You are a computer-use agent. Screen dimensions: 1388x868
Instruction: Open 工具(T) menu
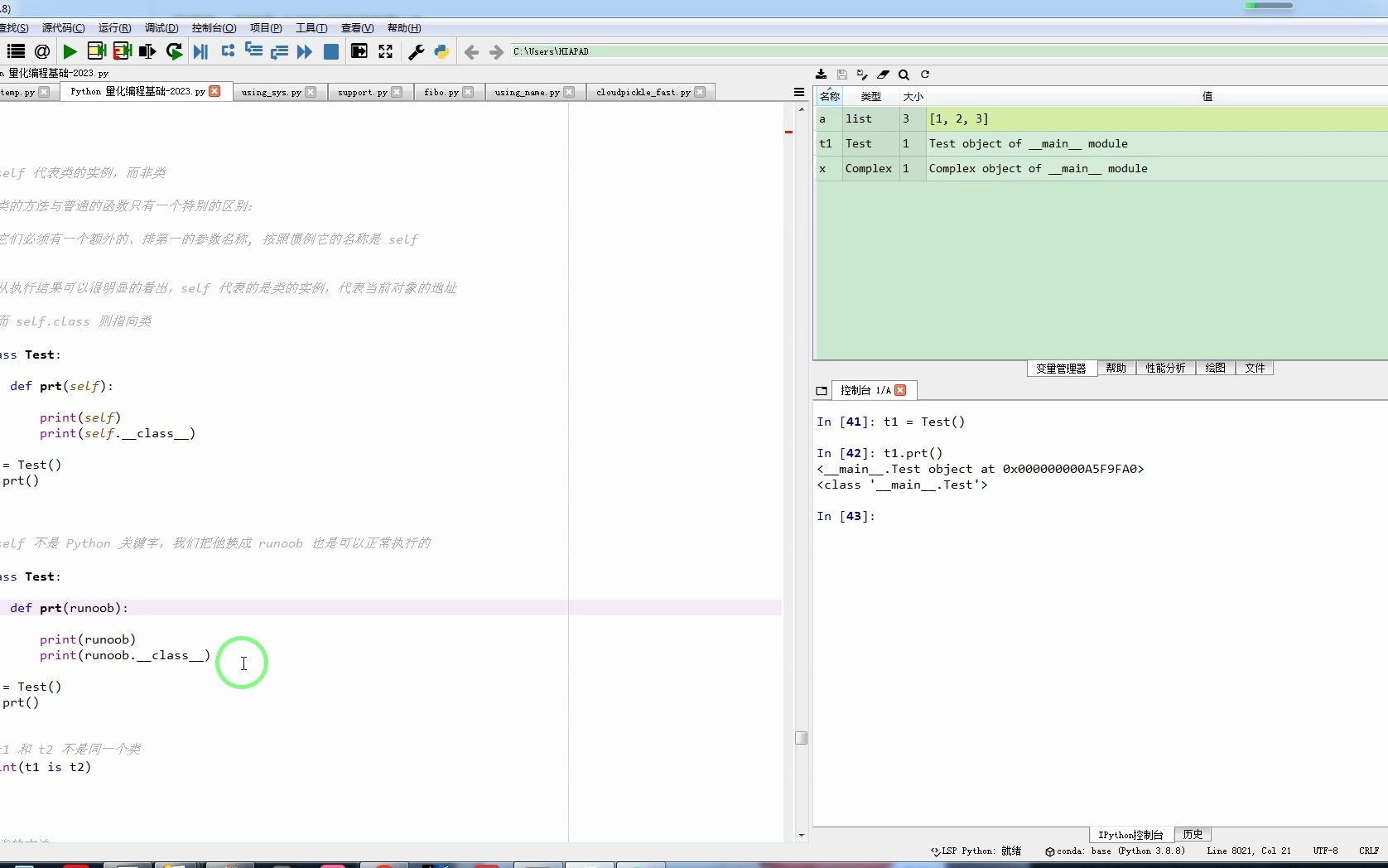click(311, 28)
